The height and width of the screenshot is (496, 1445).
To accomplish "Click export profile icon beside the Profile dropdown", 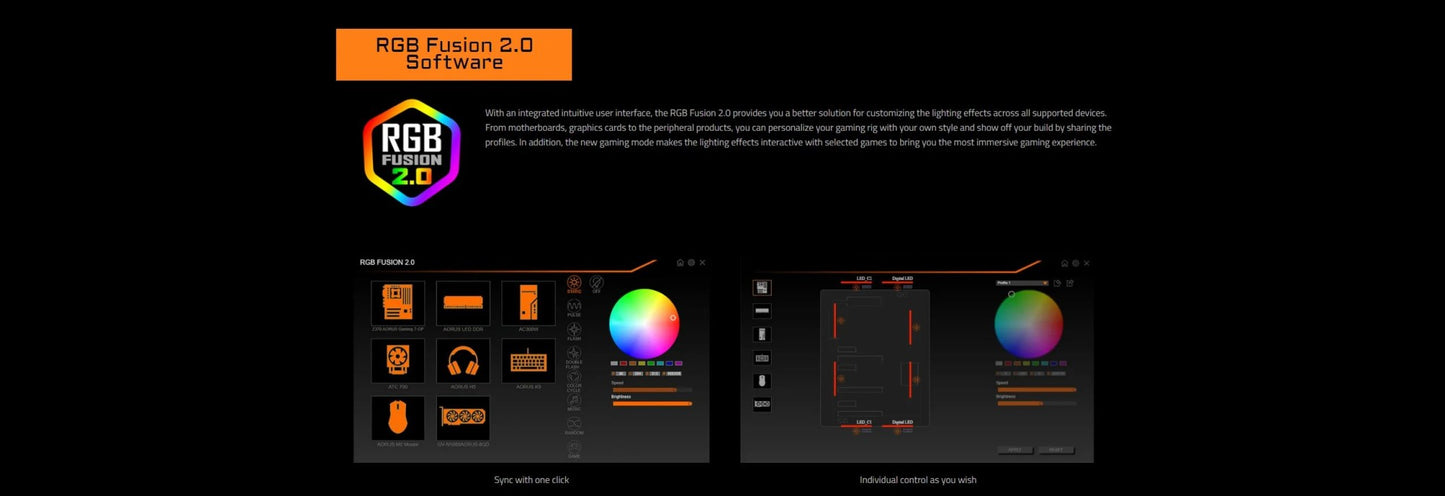I will coord(1070,283).
